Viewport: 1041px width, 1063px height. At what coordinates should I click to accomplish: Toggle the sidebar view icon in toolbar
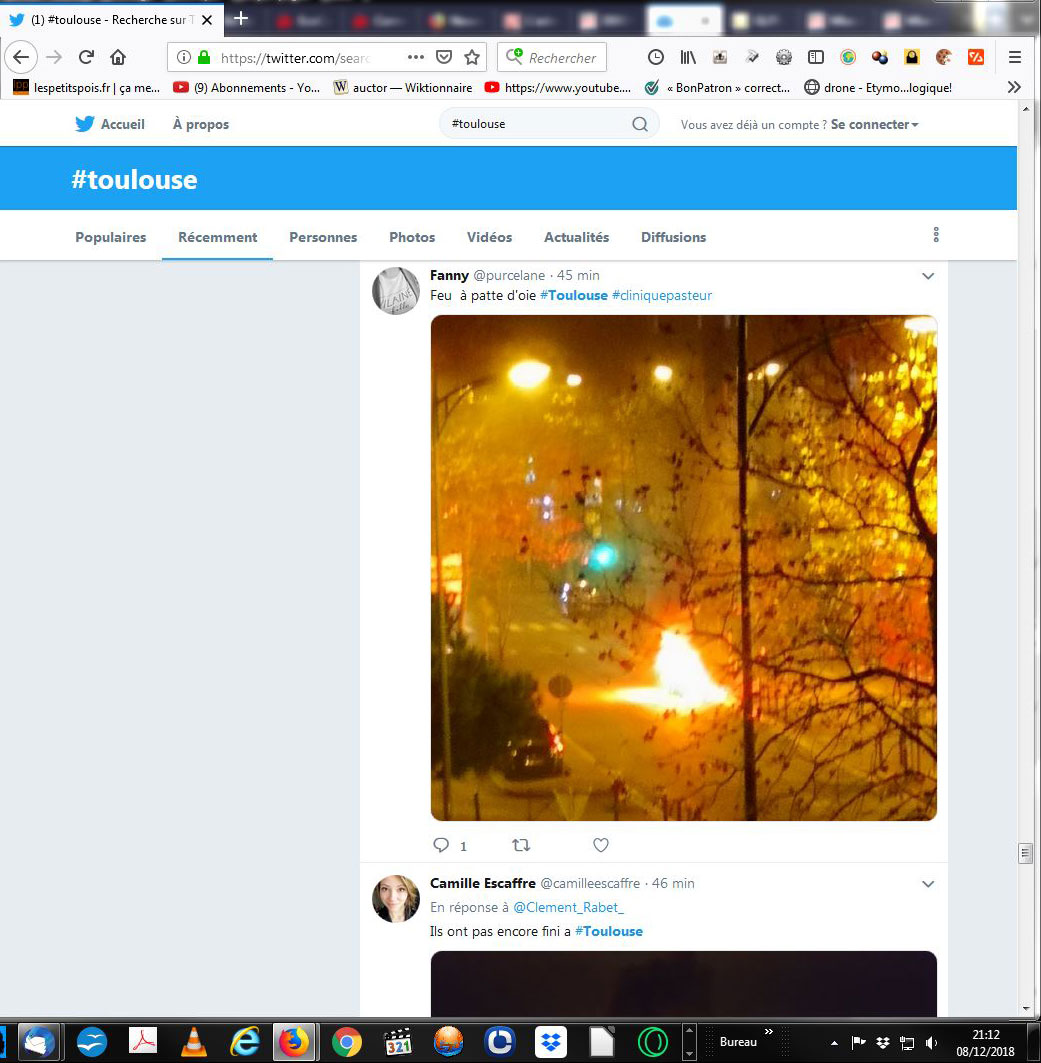816,57
